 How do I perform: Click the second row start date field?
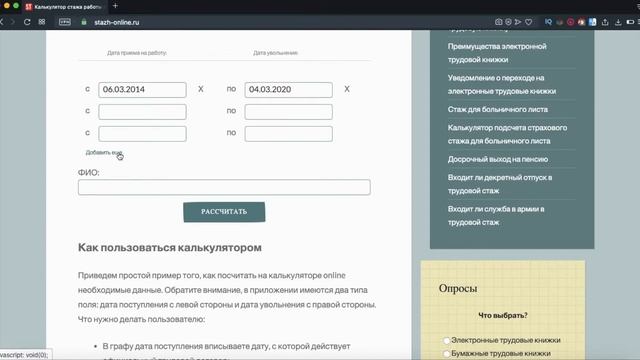click(142, 112)
